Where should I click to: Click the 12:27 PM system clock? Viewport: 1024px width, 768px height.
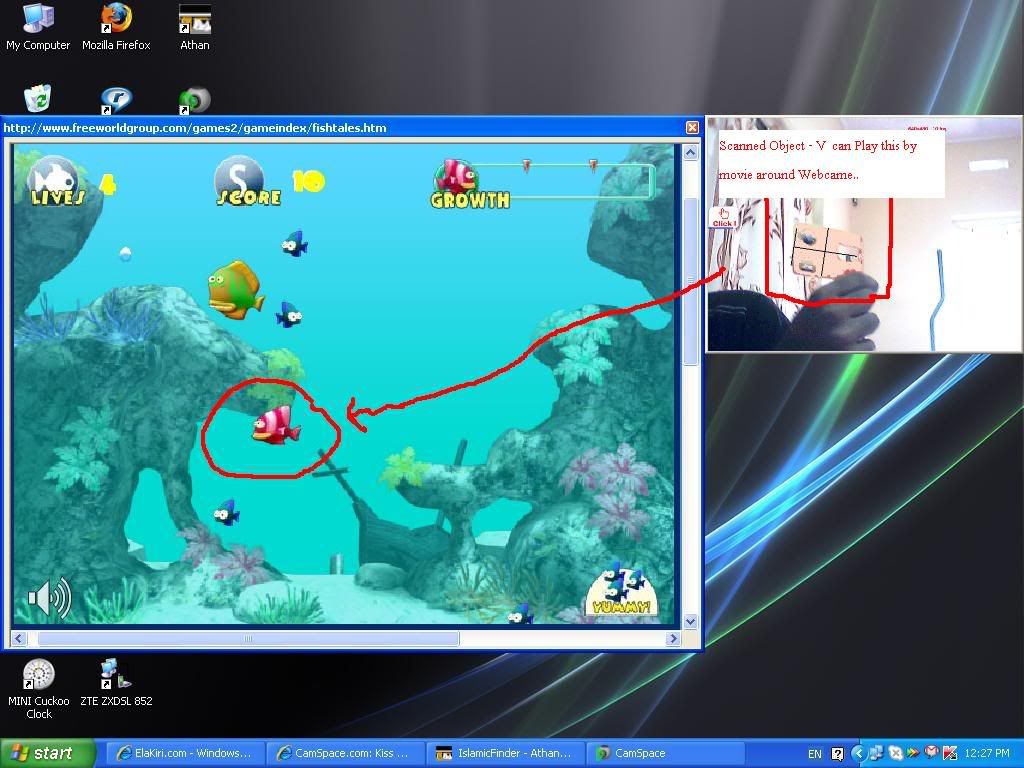[x=986, y=754]
